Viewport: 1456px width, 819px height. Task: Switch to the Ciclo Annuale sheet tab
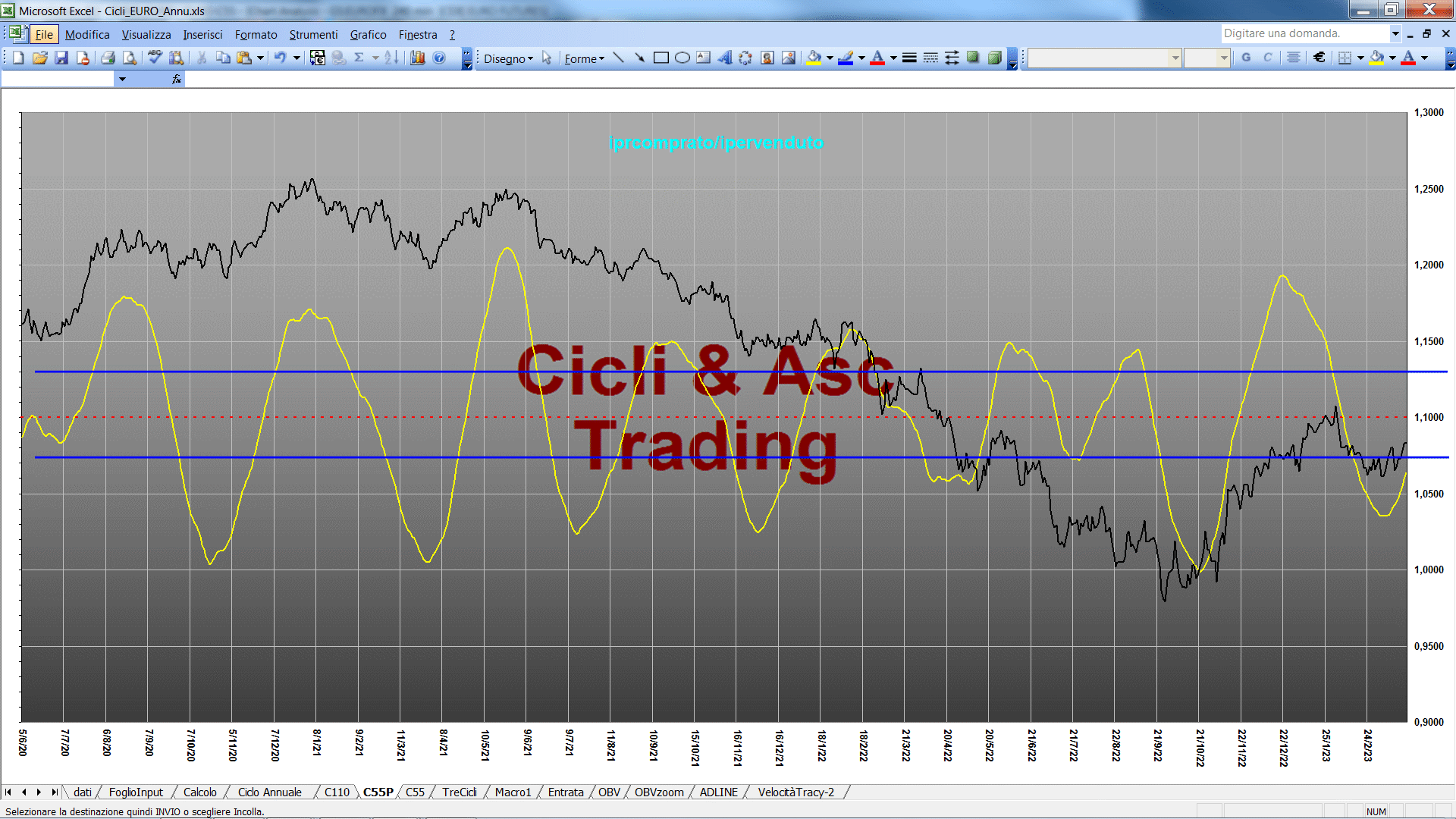(269, 792)
